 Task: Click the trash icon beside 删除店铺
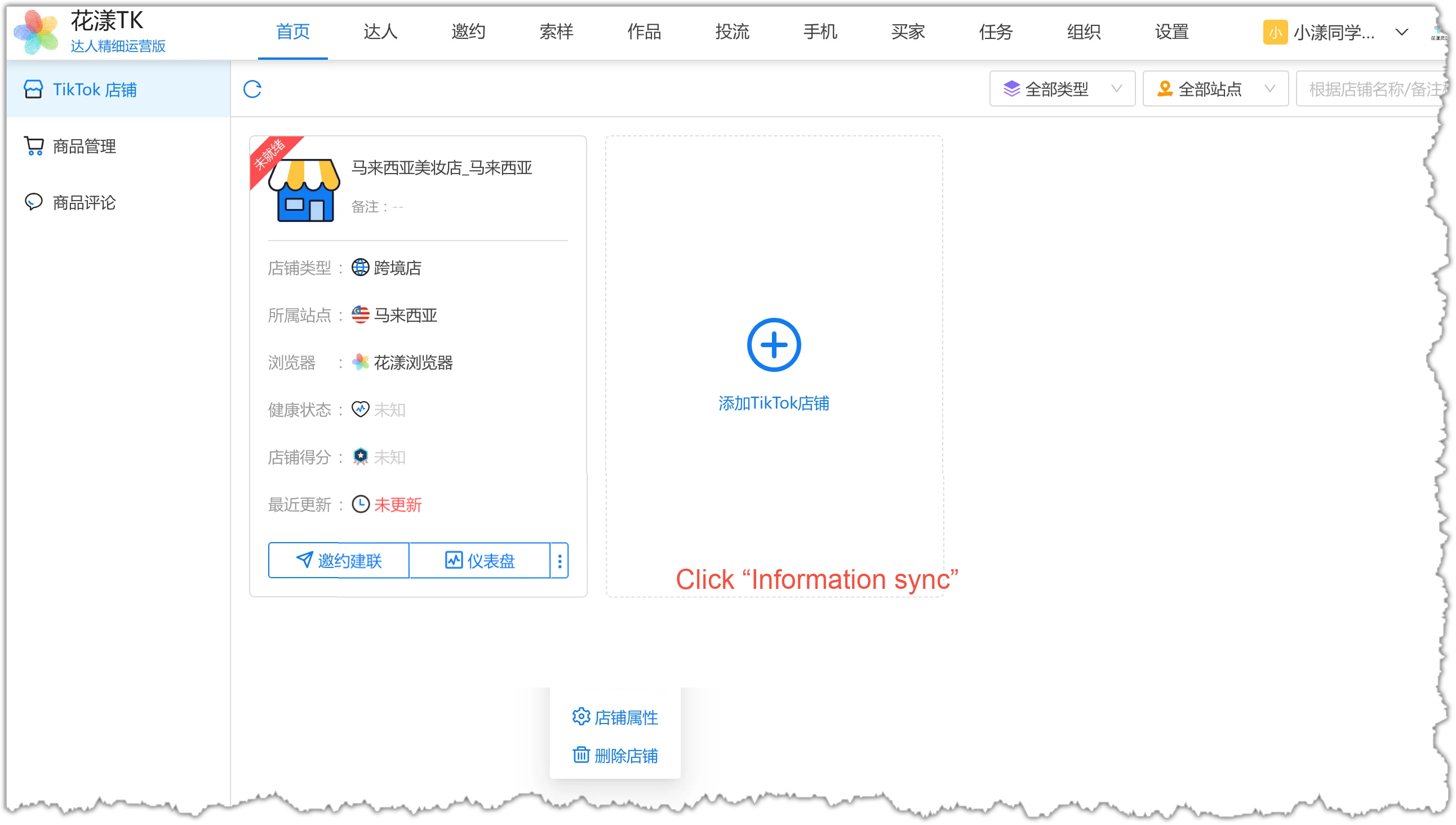581,755
